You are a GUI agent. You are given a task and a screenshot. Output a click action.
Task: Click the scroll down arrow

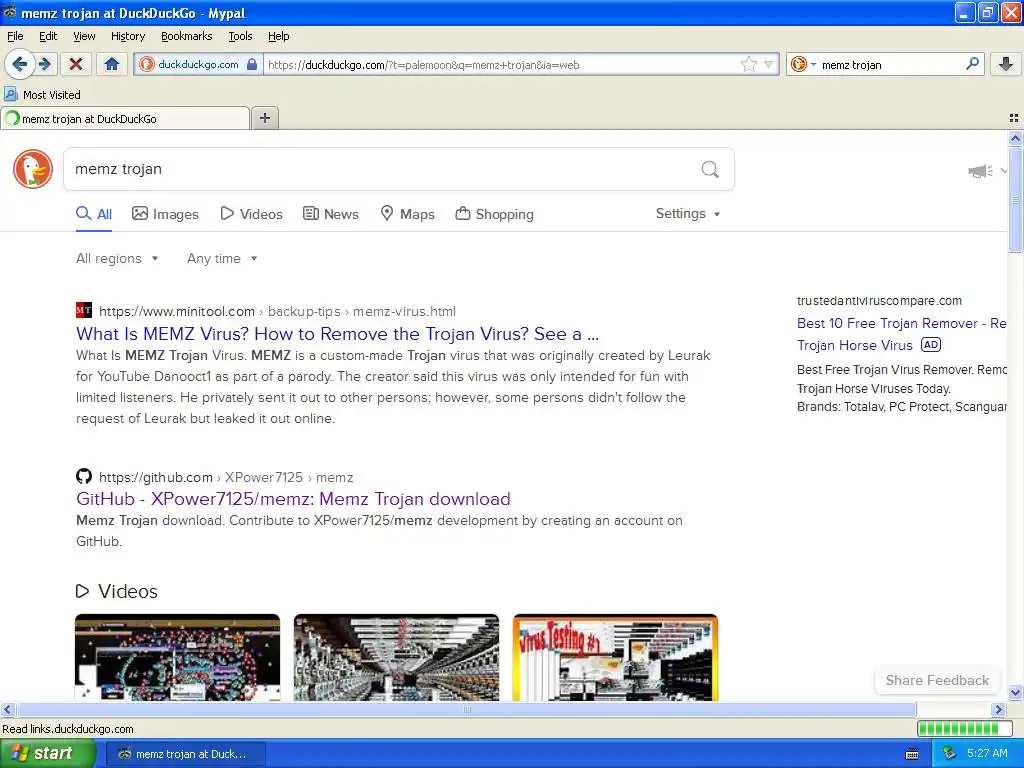click(x=1015, y=693)
